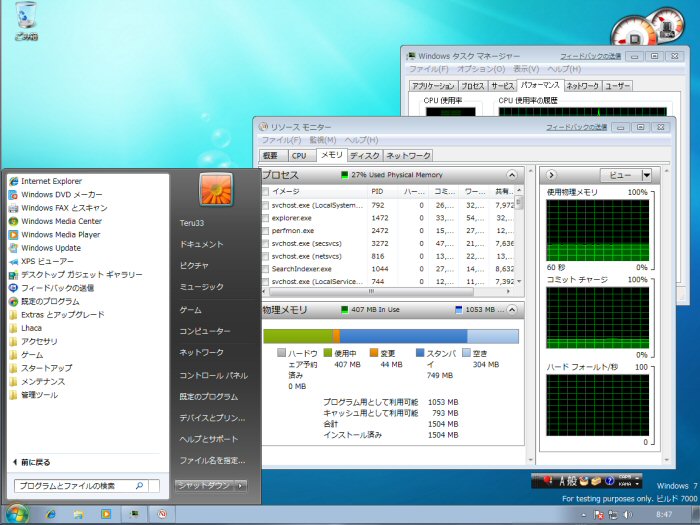Open Internet Explorer from the taskbar

(x=51, y=514)
